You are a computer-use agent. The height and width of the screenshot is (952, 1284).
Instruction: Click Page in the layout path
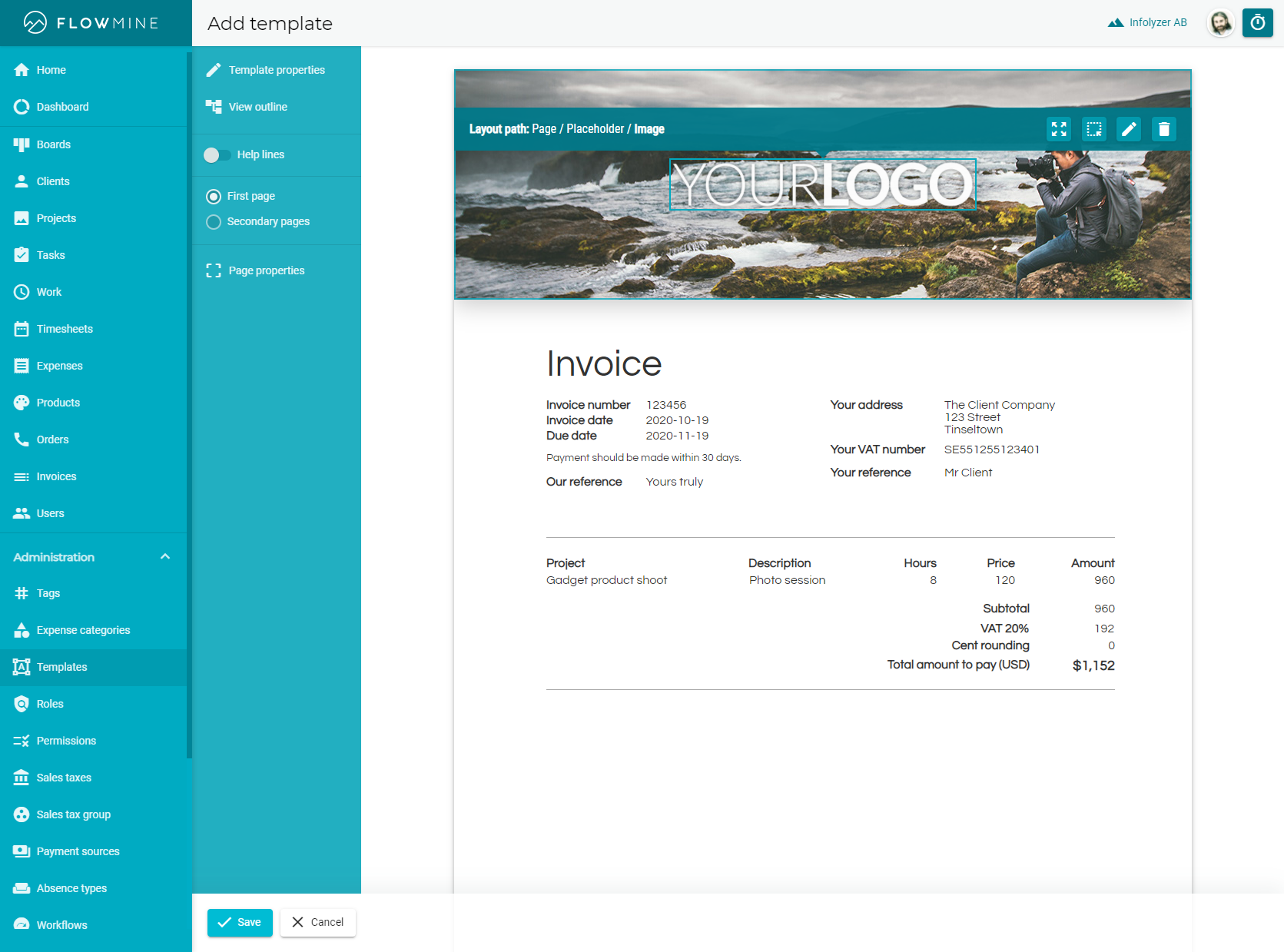pyautogui.click(x=544, y=129)
